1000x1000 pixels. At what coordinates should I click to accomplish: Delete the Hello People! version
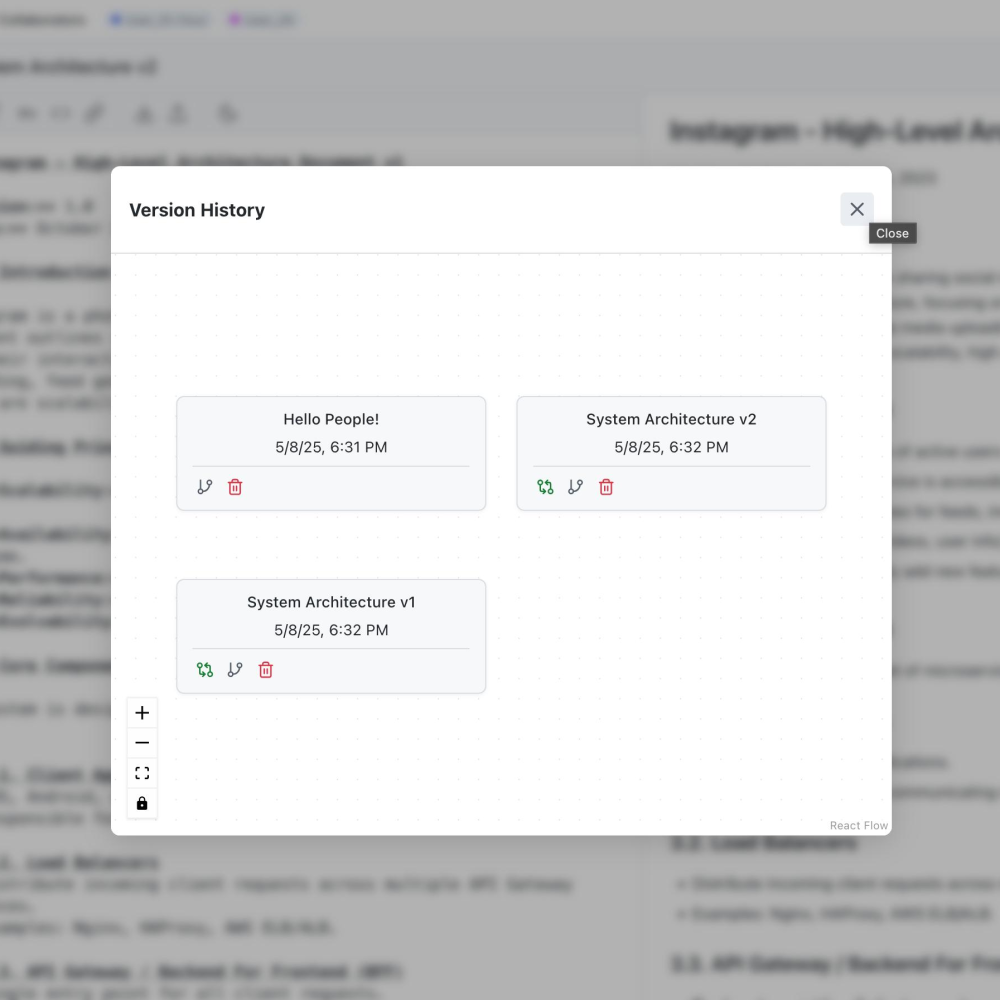click(235, 487)
